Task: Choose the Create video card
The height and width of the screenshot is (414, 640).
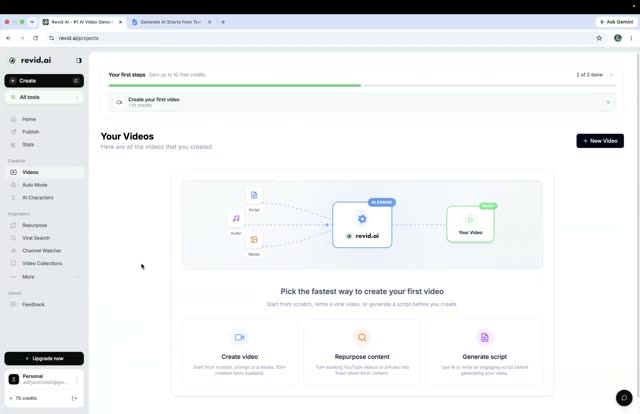Action: 240,352
